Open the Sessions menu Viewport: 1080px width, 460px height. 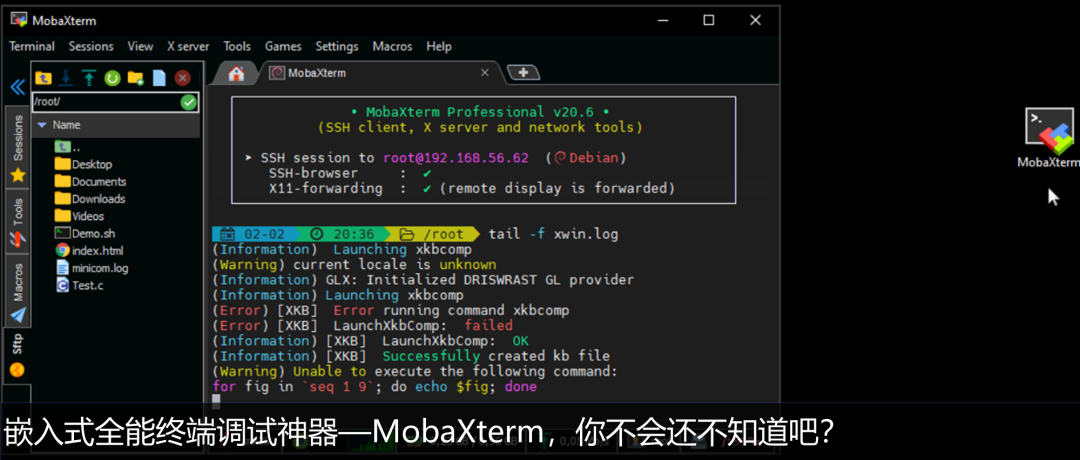coord(91,46)
